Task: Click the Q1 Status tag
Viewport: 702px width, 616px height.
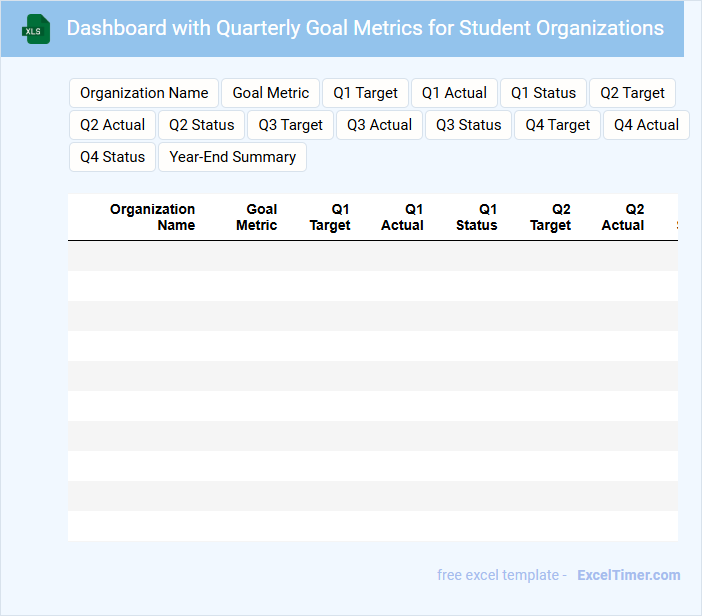Action: coord(543,93)
